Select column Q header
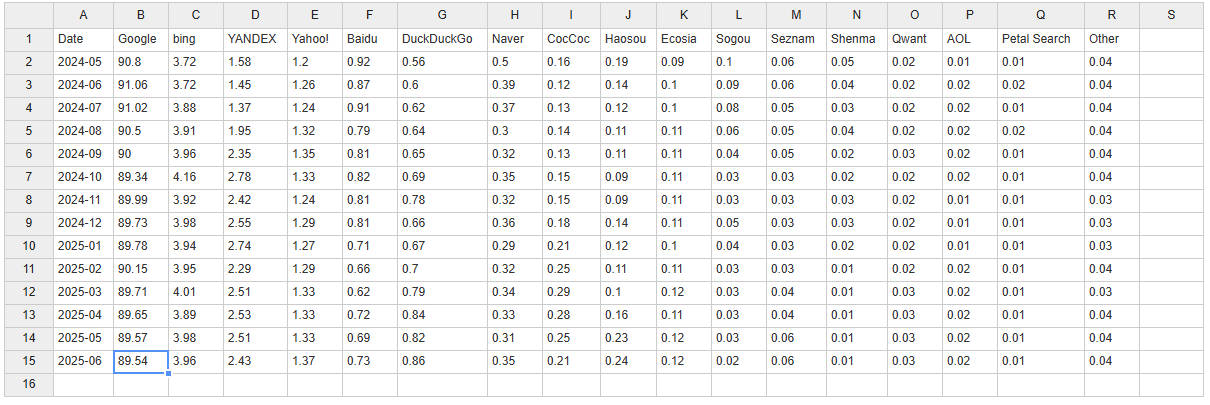Screen dimensions: 1210x405 (1040, 15)
